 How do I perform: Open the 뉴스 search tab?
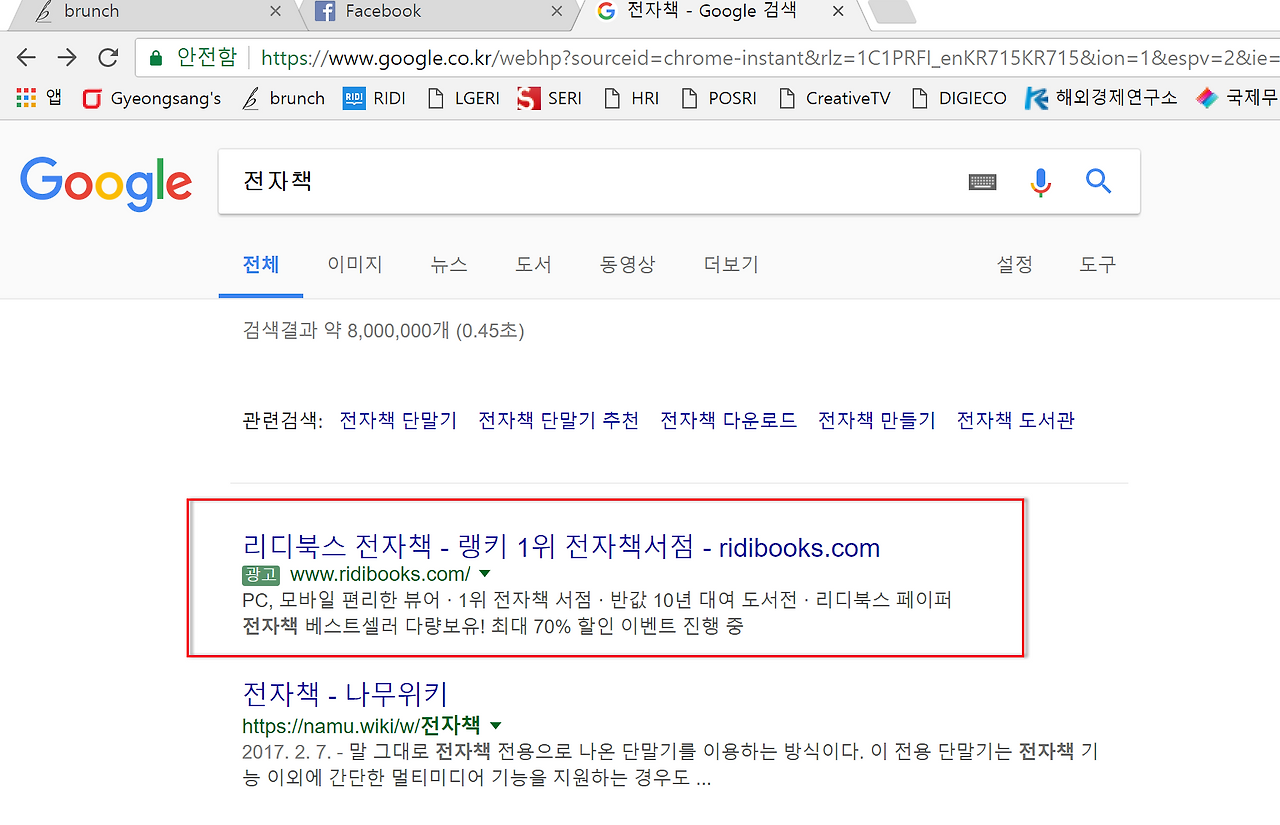click(449, 265)
